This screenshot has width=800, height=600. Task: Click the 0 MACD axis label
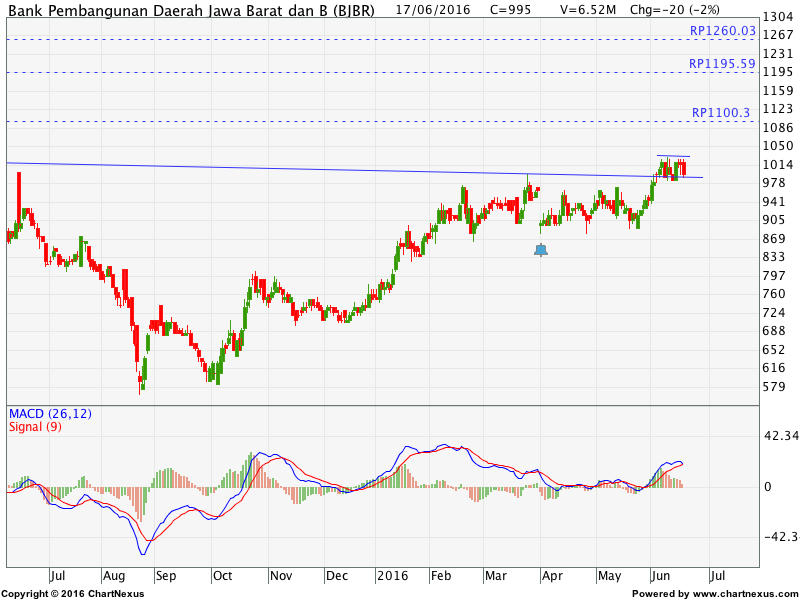pyautogui.click(x=767, y=487)
